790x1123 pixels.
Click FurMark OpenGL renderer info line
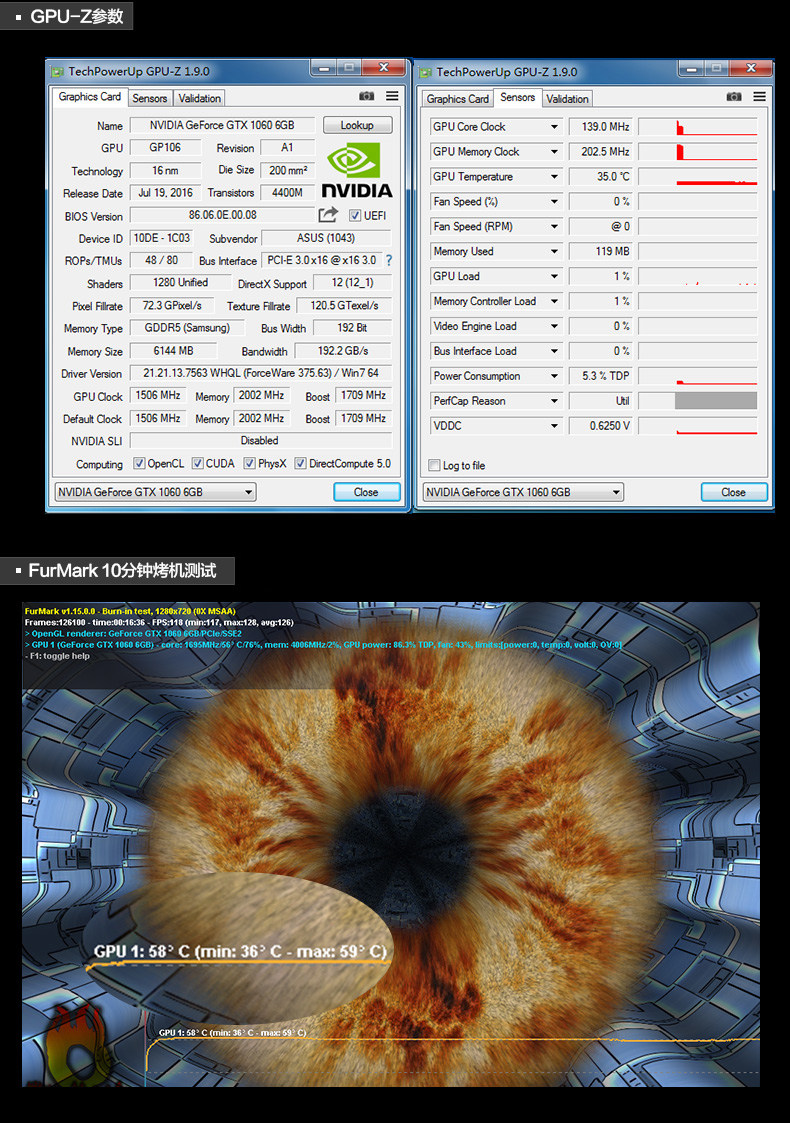click(133, 634)
